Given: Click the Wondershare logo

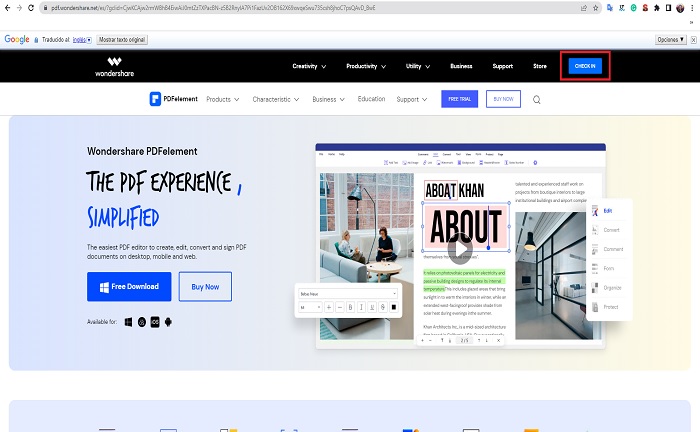Looking at the screenshot, I should [x=114, y=66].
